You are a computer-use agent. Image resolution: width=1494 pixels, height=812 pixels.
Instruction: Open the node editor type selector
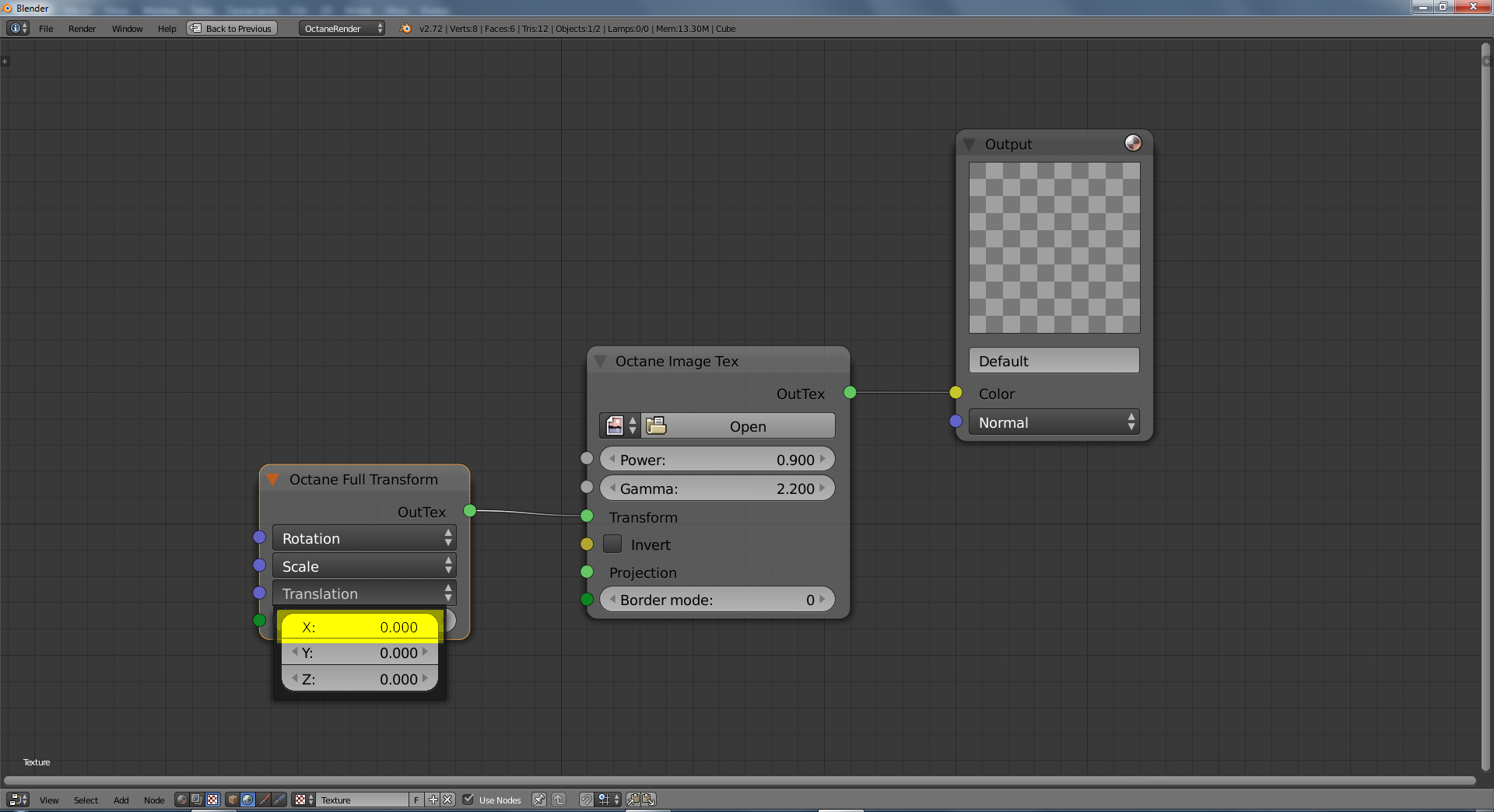[18, 800]
